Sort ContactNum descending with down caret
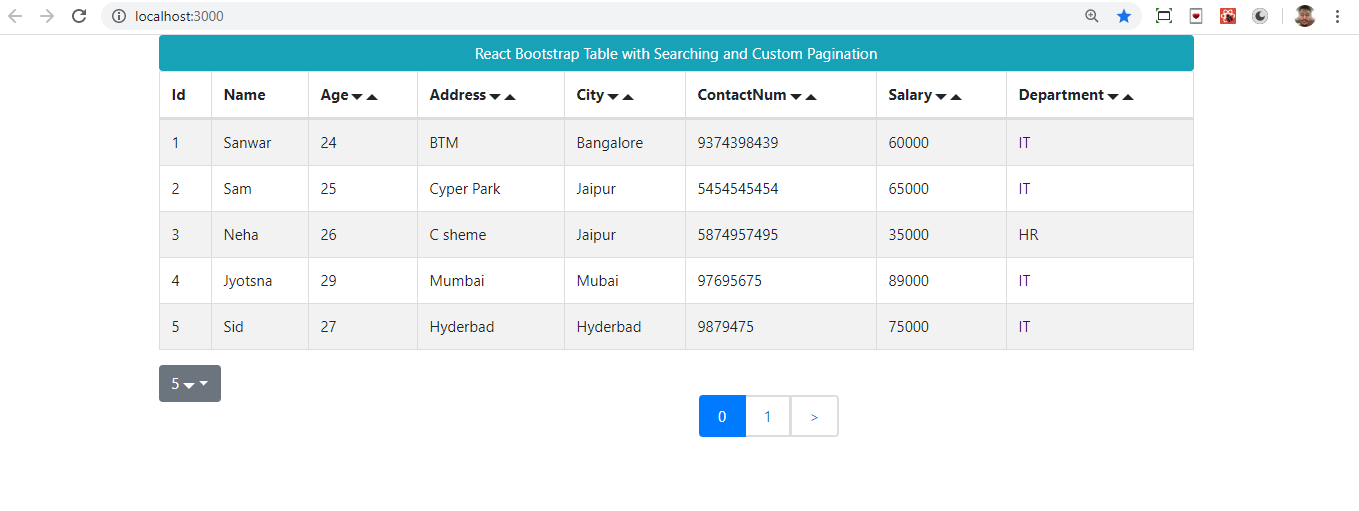The height and width of the screenshot is (511, 1359). [796, 97]
